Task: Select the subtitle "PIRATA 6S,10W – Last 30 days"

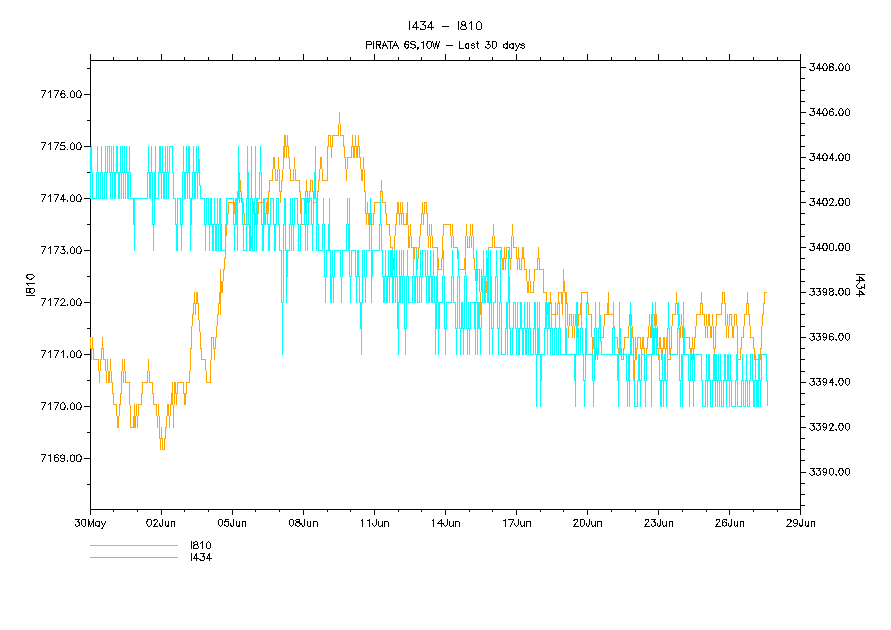Action: [x=445, y=45]
